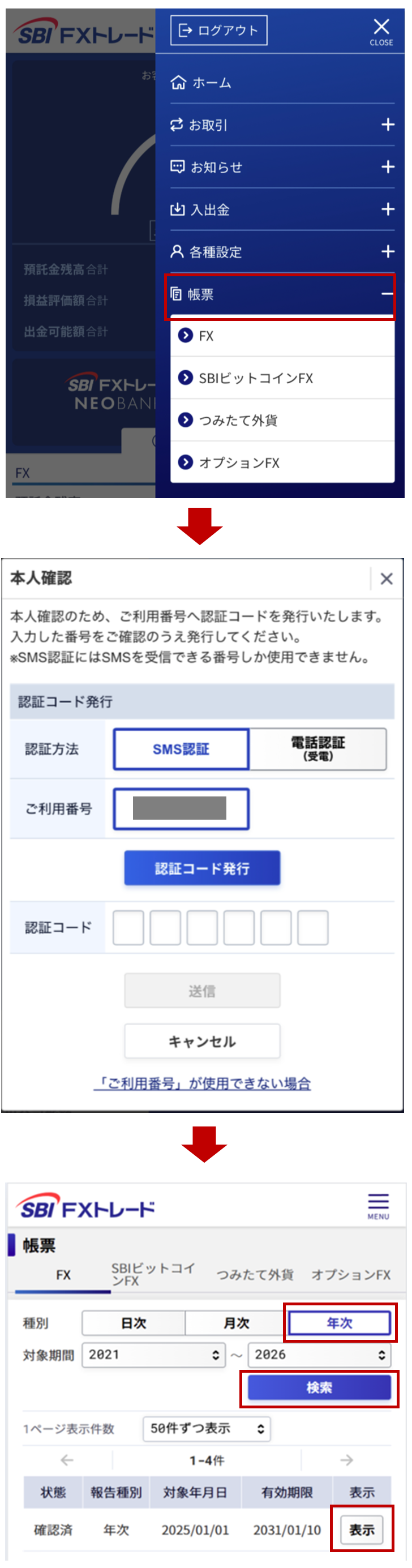Image resolution: width=412 pixels, height=1568 pixels.
Task: Open the hamburger MENU icon
Action: coord(378,1201)
